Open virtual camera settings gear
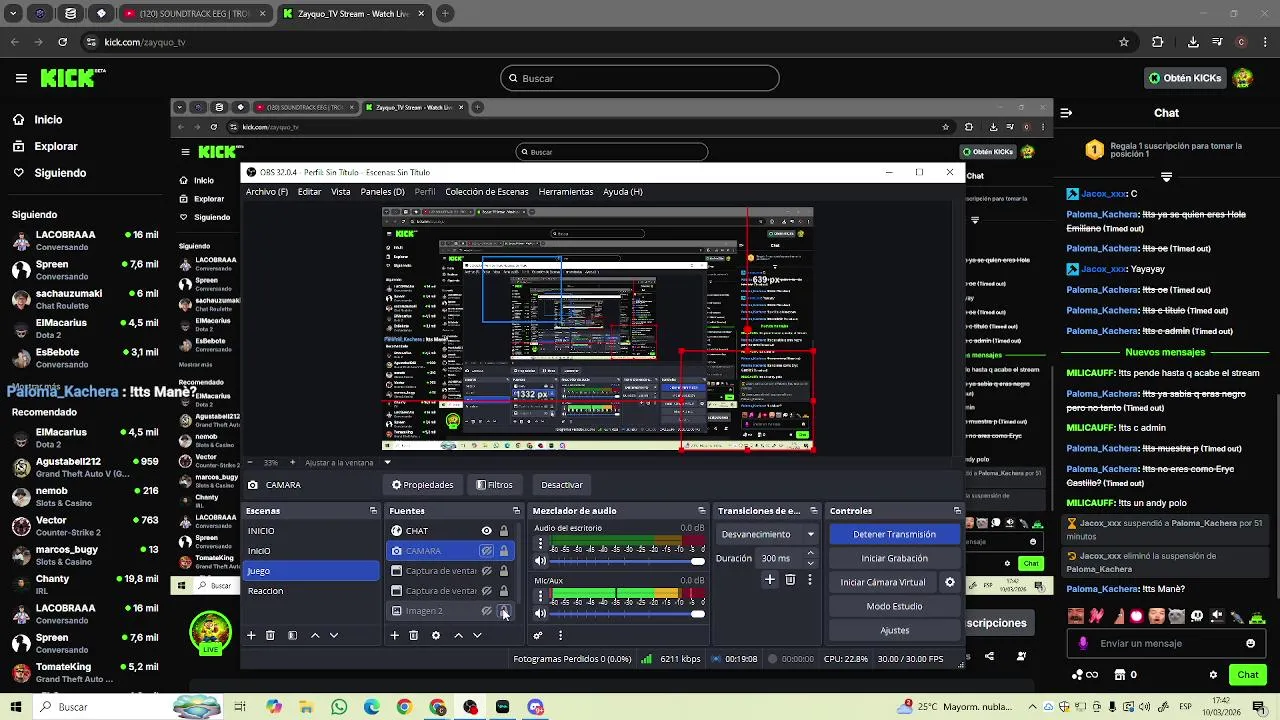Image resolution: width=1280 pixels, height=720 pixels. [x=950, y=582]
